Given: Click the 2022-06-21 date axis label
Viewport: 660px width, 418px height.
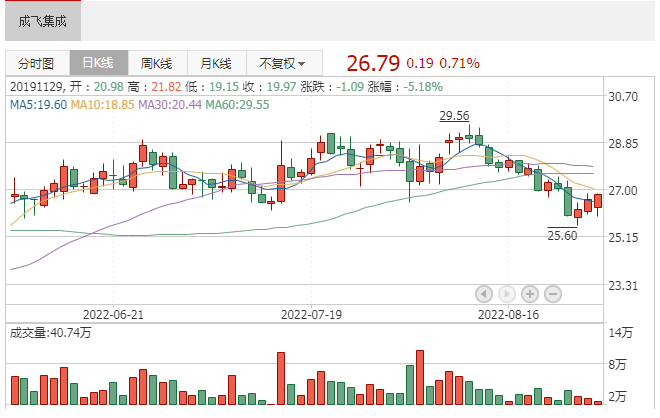Looking at the screenshot, I should tap(116, 313).
